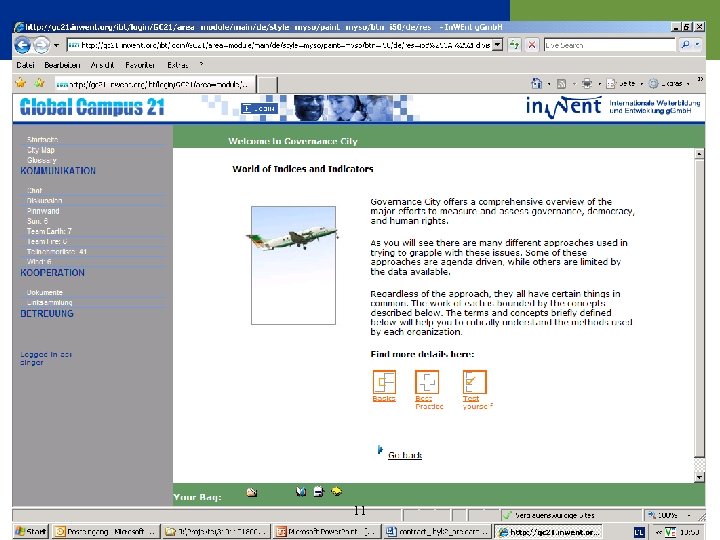Open the Extras menu in menu bar

[177, 65]
